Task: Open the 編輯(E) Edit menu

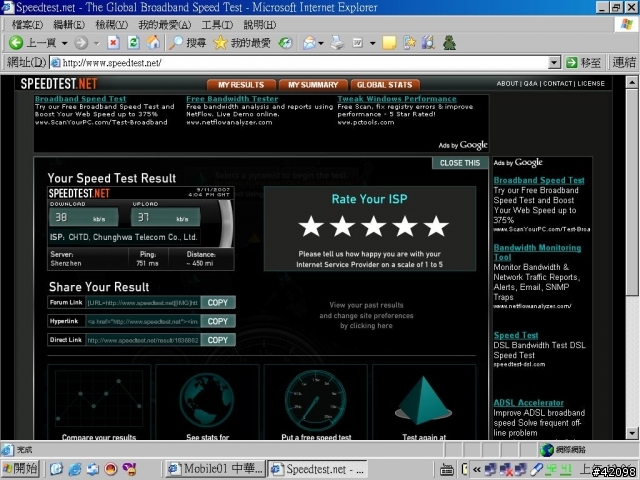Action: pyautogui.click(x=69, y=25)
